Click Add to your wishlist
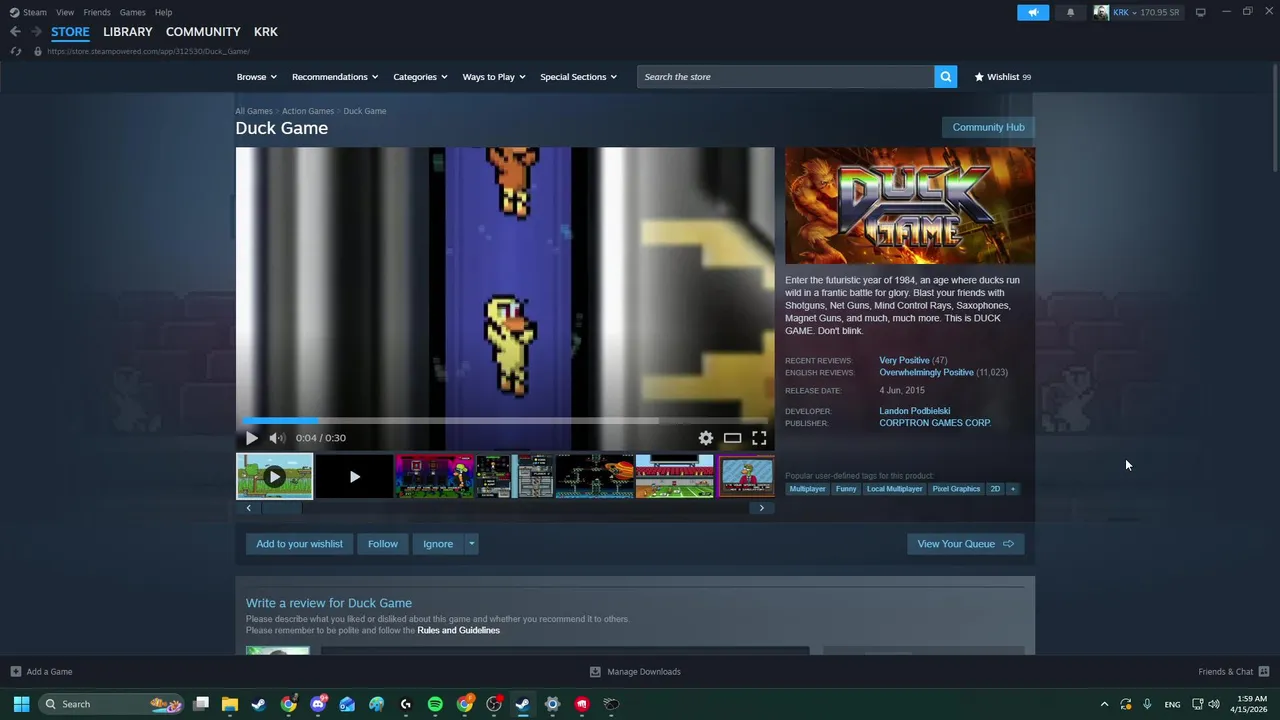Image resolution: width=1280 pixels, height=720 pixels. tap(299, 544)
